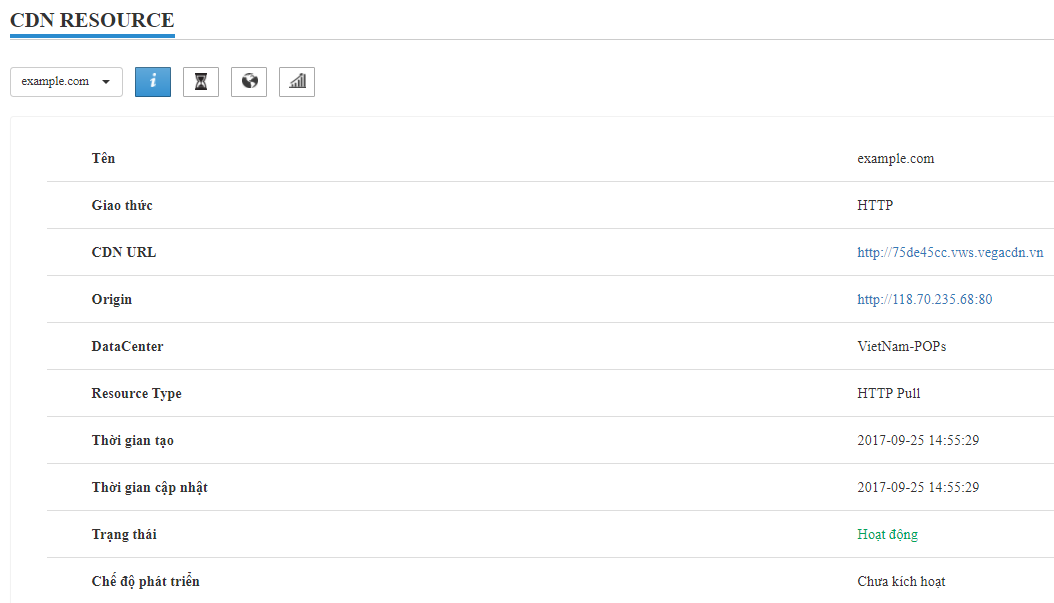Click the CDN RESOURCE page heading
Image resolution: width=1054 pixels, height=603 pixels.
coord(92,21)
